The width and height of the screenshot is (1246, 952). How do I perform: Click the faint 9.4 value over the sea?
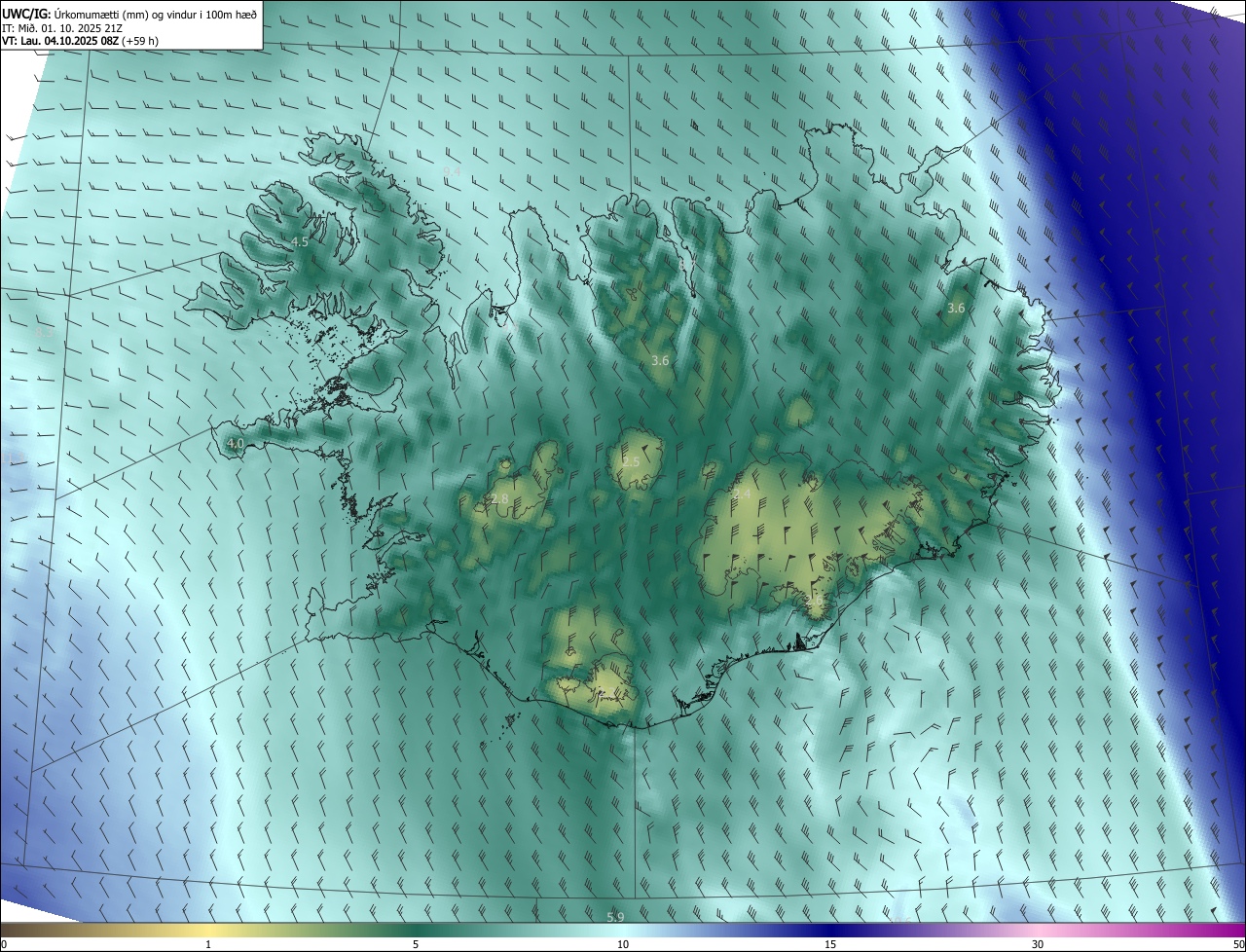(x=451, y=172)
